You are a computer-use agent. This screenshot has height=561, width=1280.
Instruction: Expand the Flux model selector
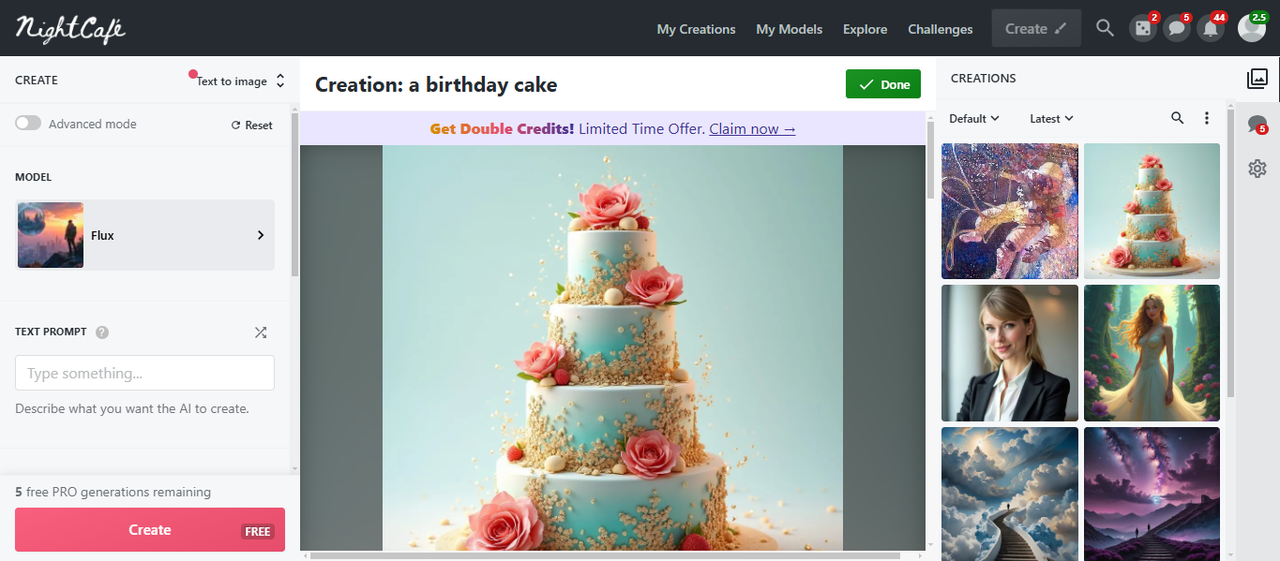point(145,235)
